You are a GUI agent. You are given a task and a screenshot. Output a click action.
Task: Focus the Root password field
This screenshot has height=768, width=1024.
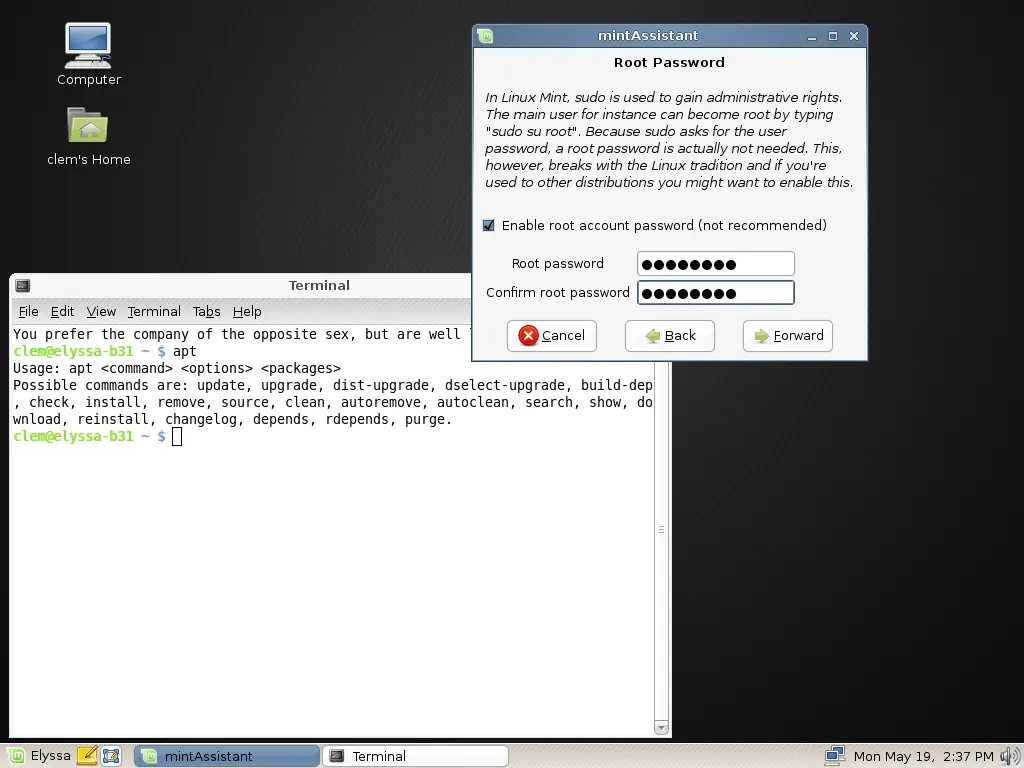tap(716, 264)
